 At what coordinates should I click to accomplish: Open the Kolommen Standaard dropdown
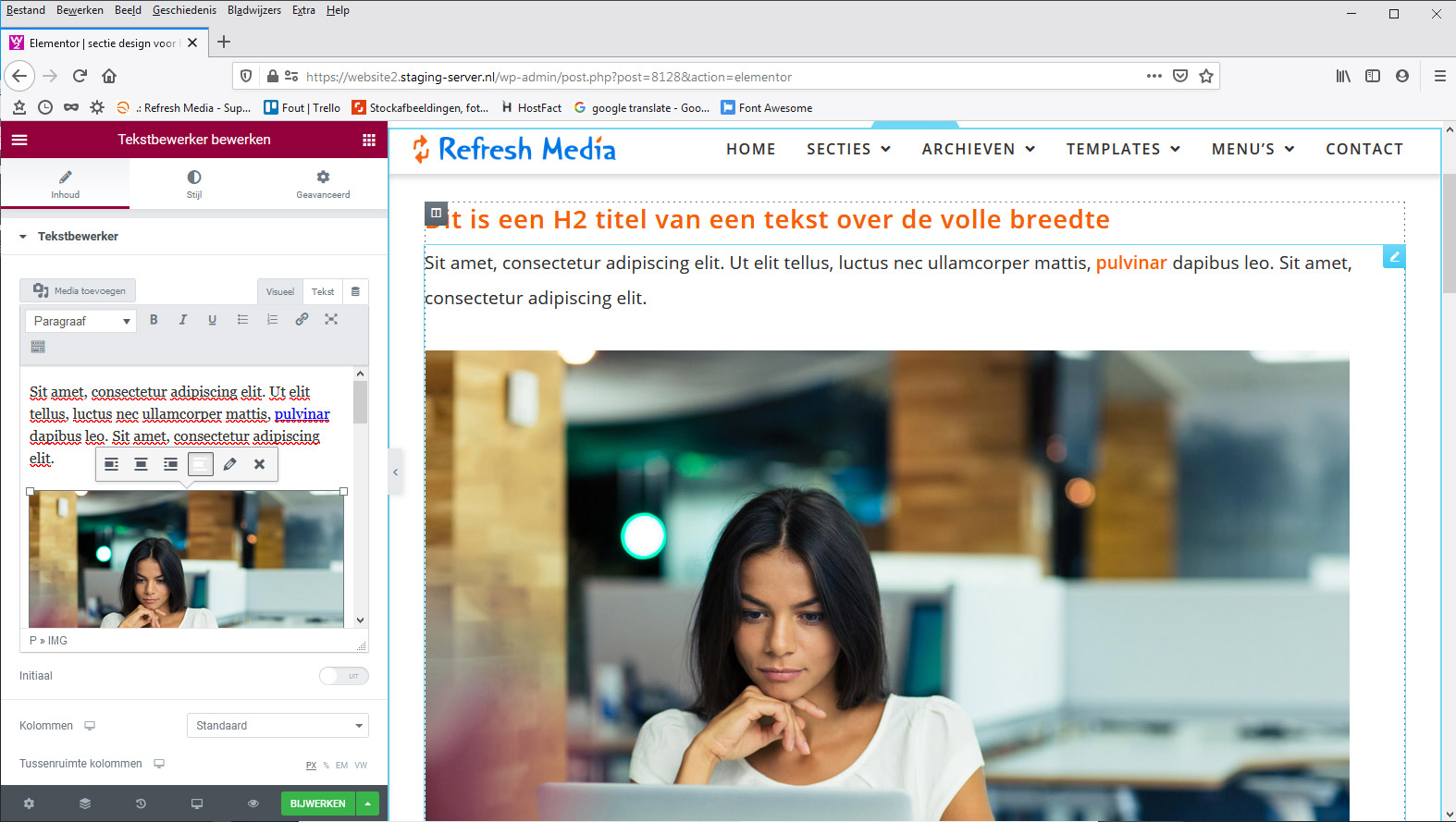278,726
